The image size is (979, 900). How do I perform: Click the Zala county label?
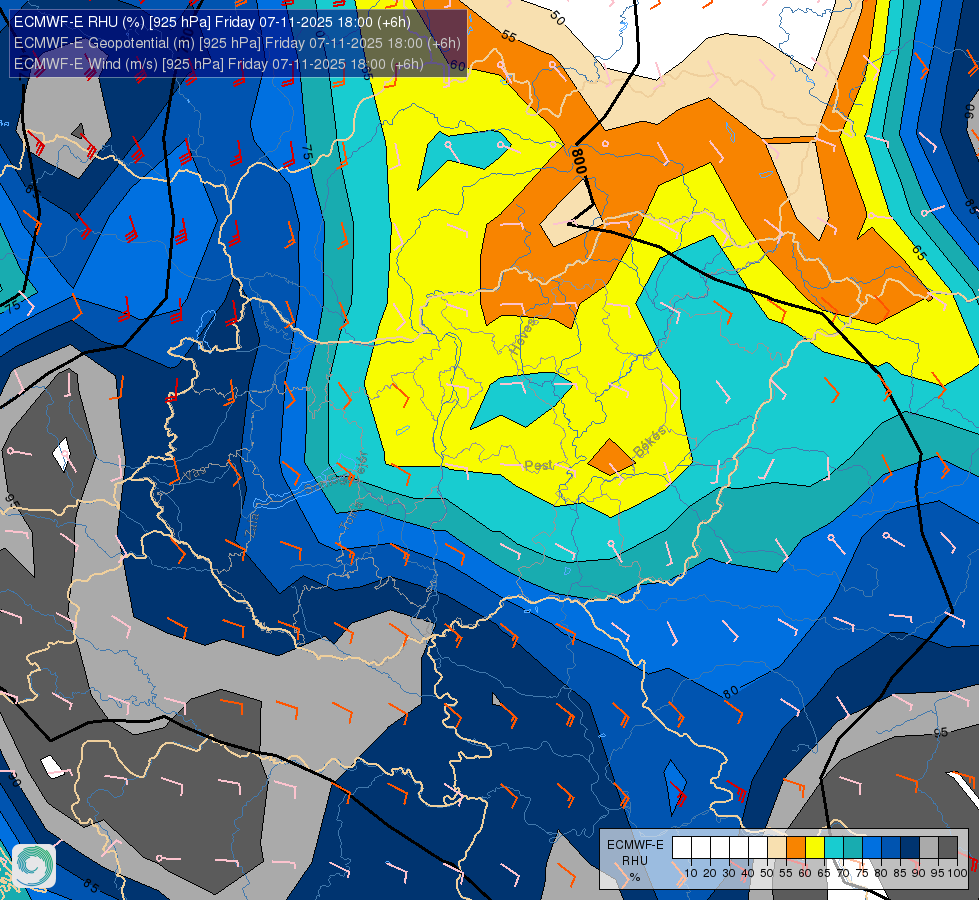pos(252,526)
